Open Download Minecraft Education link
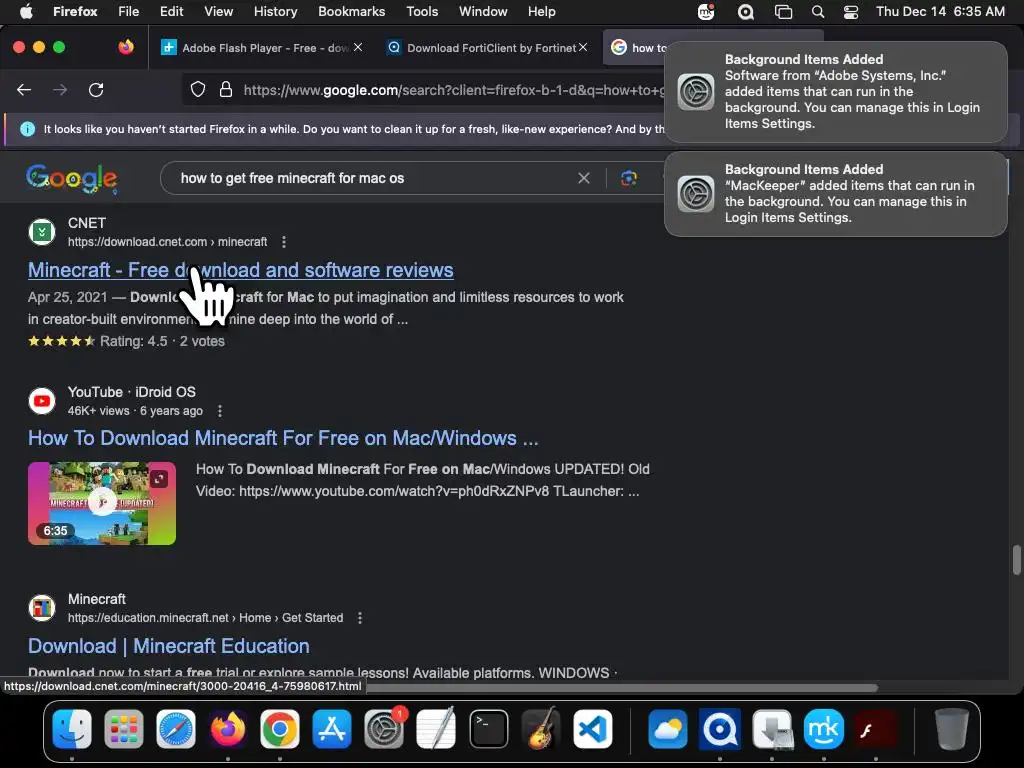The width and height of the screenshot is (1024, 768). pos(168,646)
